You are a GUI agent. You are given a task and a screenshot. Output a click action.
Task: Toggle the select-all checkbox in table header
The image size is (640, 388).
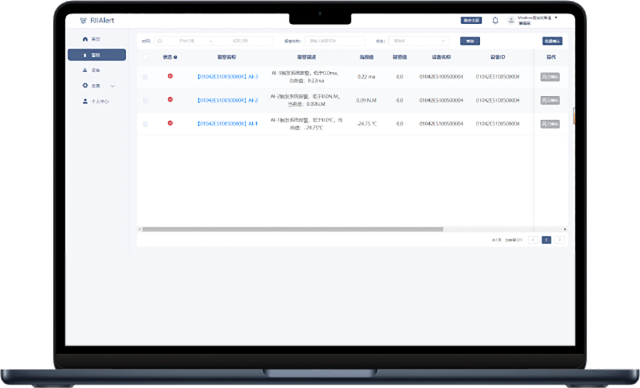tap(145, 57)
